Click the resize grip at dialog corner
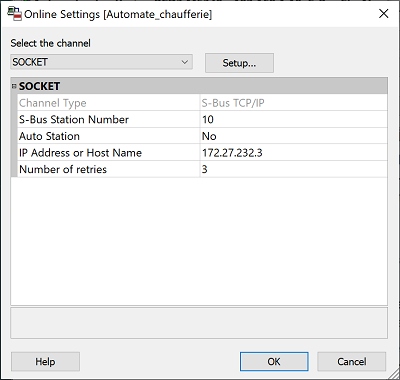This screenshot has height=380, width=400. tap(394, 374)
